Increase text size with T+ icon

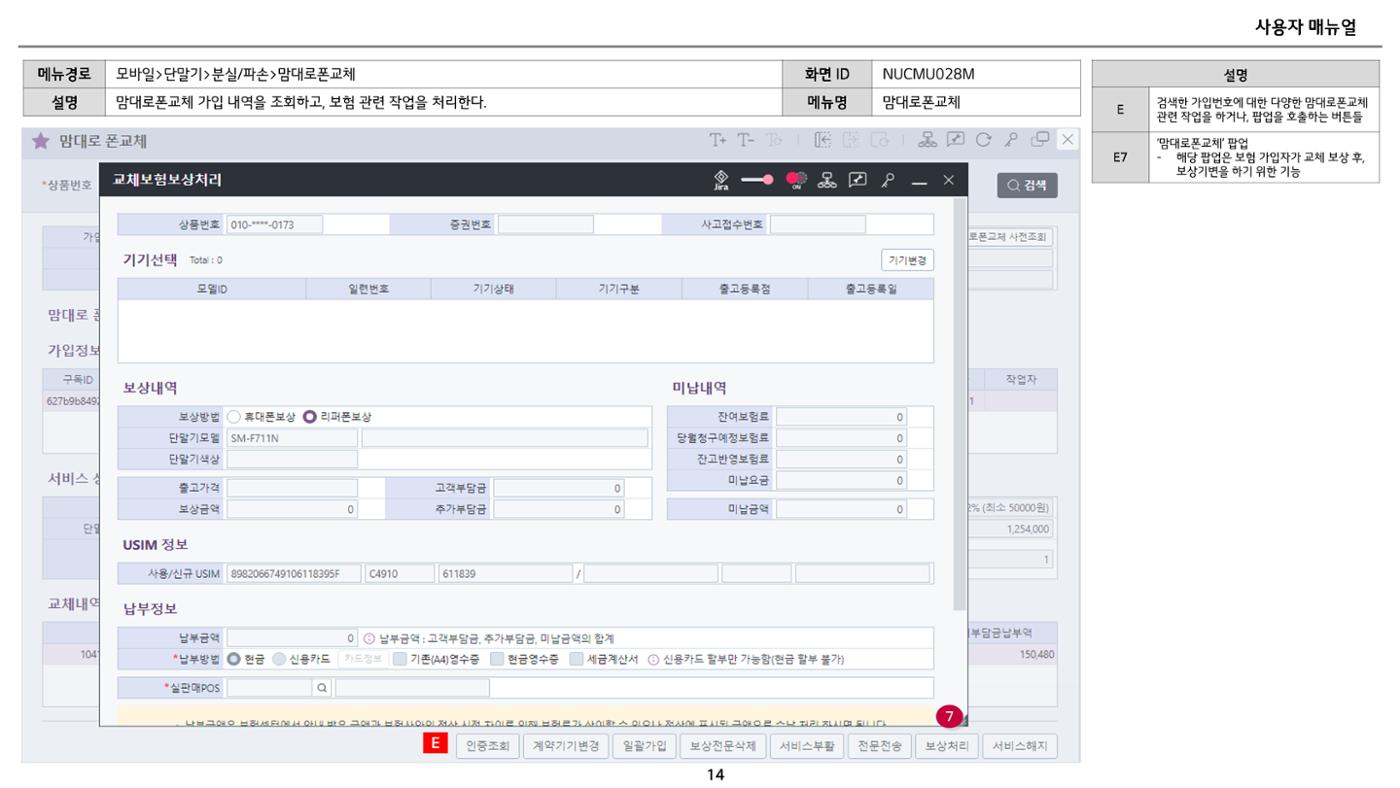pos(718,141)
